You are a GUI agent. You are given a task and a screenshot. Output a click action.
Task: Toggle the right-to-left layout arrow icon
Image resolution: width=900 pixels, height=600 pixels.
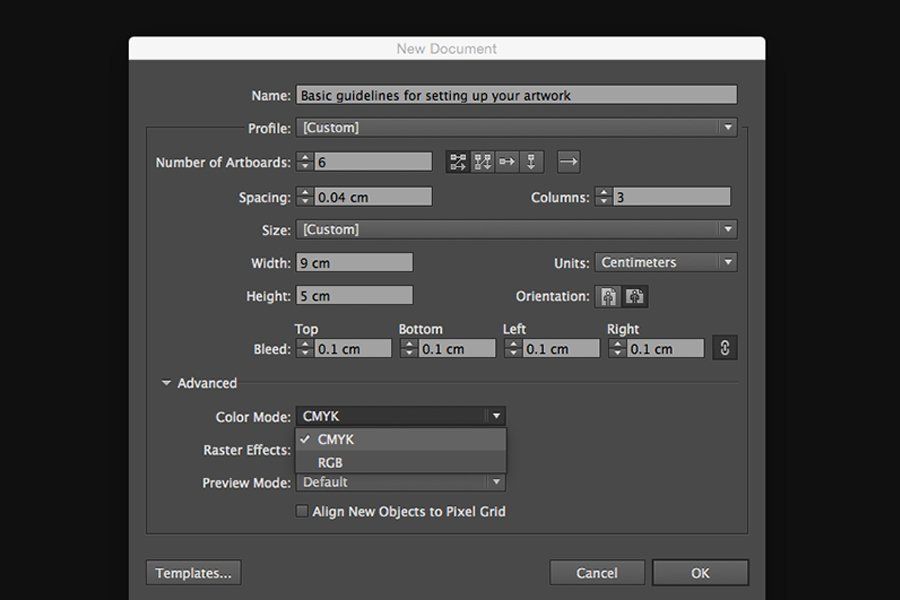click(x=568, y=161)
